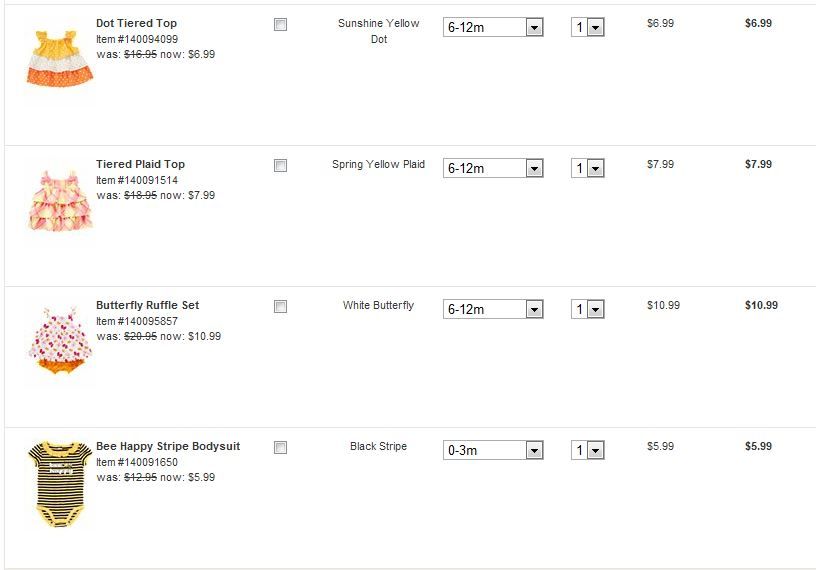Go to the Butterfly Ruffle Set product page
Screen dimensions: 816x570
[x=147, y=305]
